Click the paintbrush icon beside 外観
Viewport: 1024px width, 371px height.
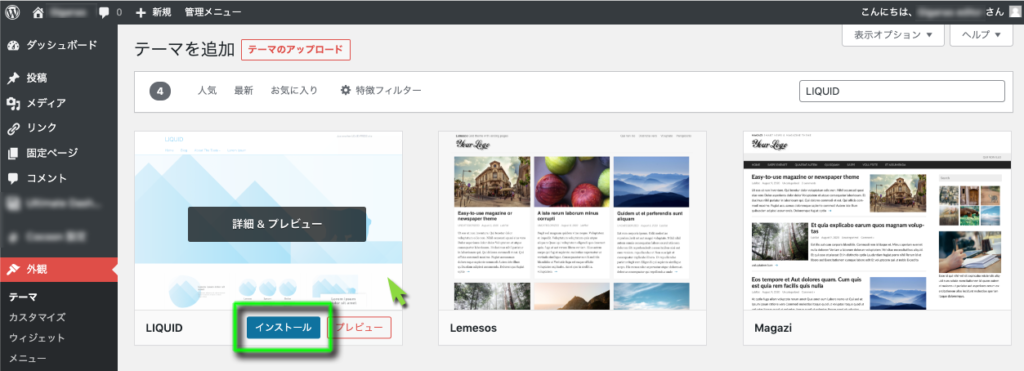click(x=13, y=269)
